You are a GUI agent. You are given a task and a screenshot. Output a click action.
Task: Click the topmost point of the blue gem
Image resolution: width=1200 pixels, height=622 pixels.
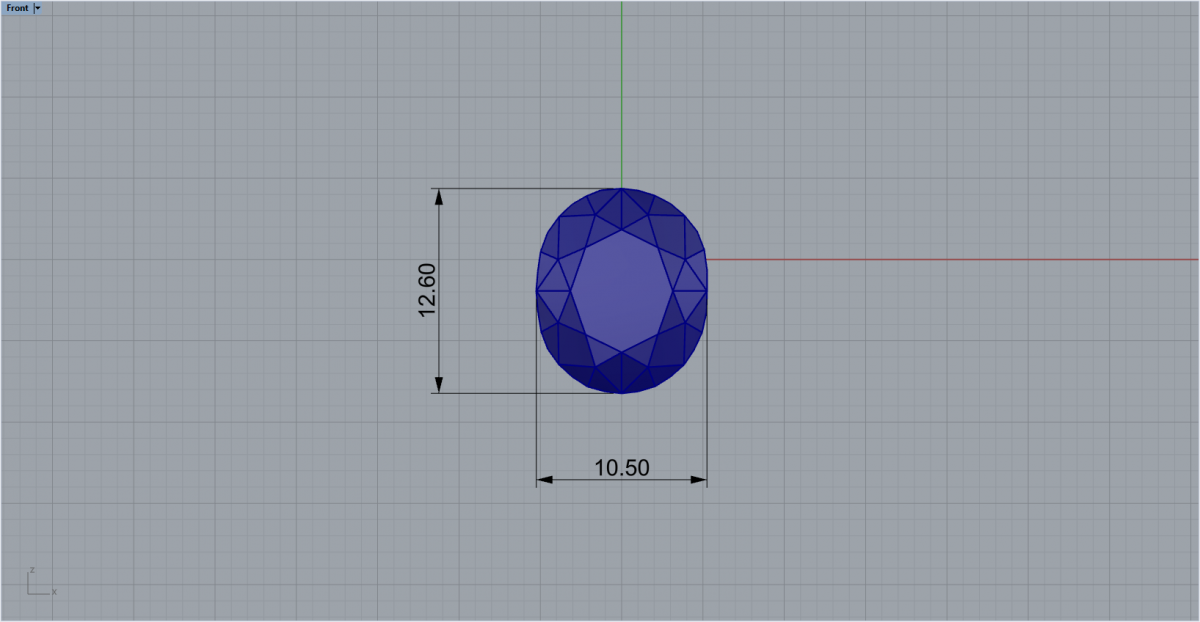622,189
